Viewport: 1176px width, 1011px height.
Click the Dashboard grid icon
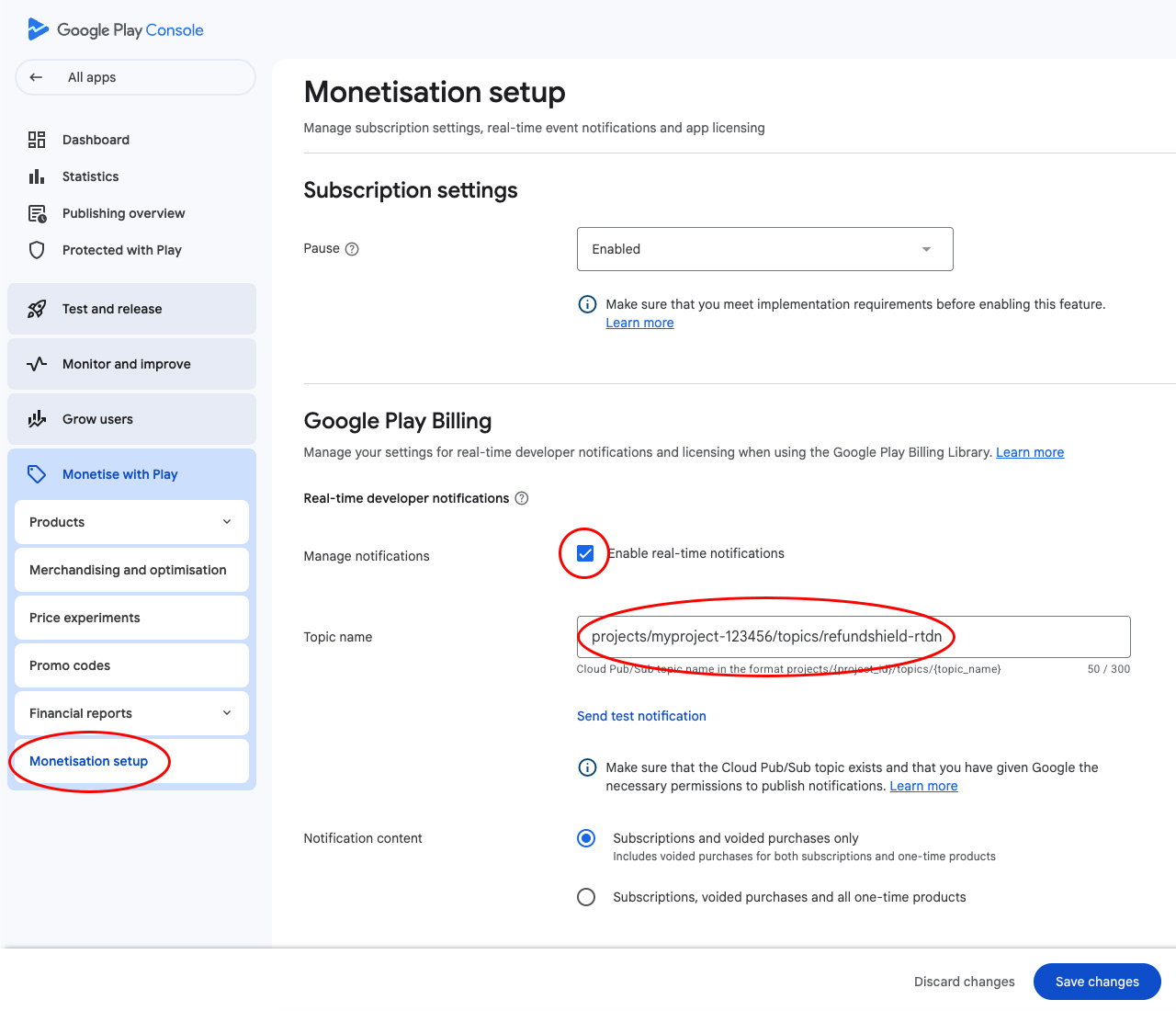37,140
